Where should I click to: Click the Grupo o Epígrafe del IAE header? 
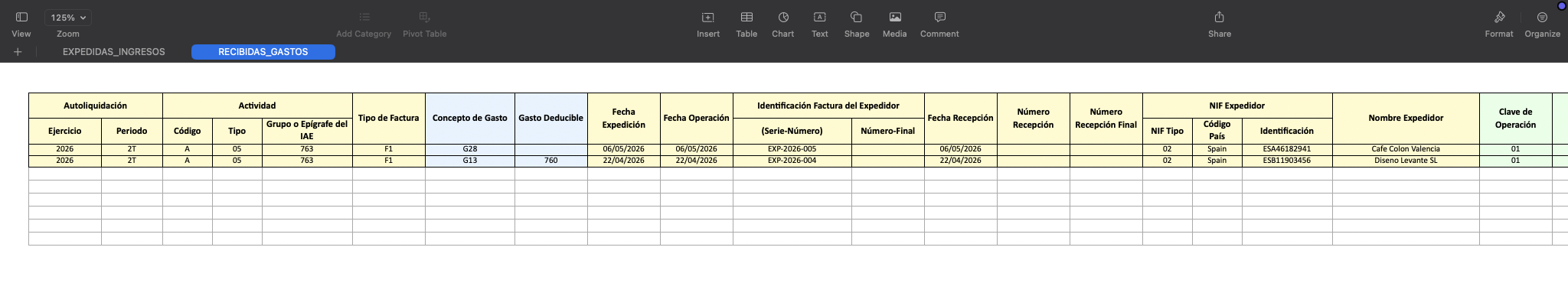coord(307,131)
